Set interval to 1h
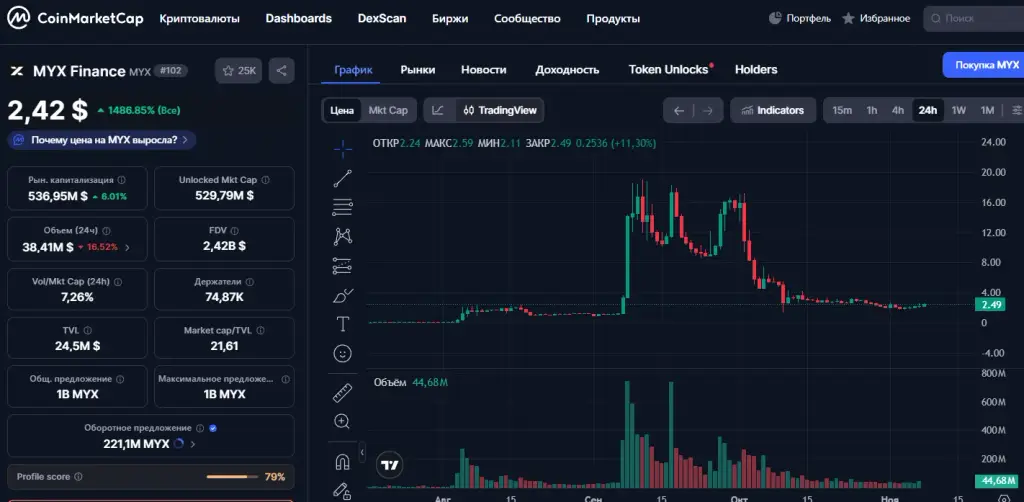Screen dimensions: 1024x502 [x=872, y=110]
